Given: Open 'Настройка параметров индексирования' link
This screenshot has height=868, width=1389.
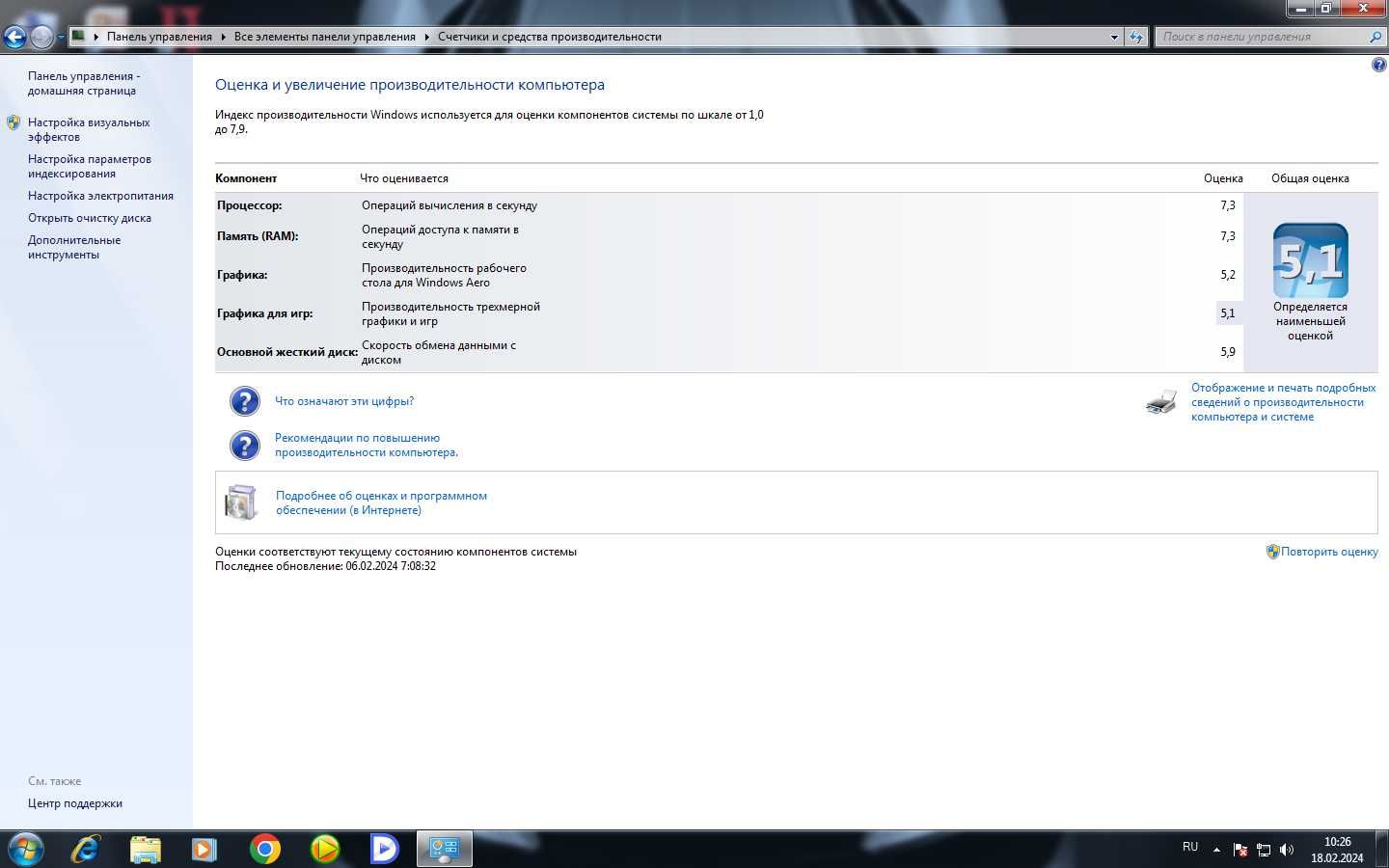Looking at the screenshot, I should [x=90, y=166].
